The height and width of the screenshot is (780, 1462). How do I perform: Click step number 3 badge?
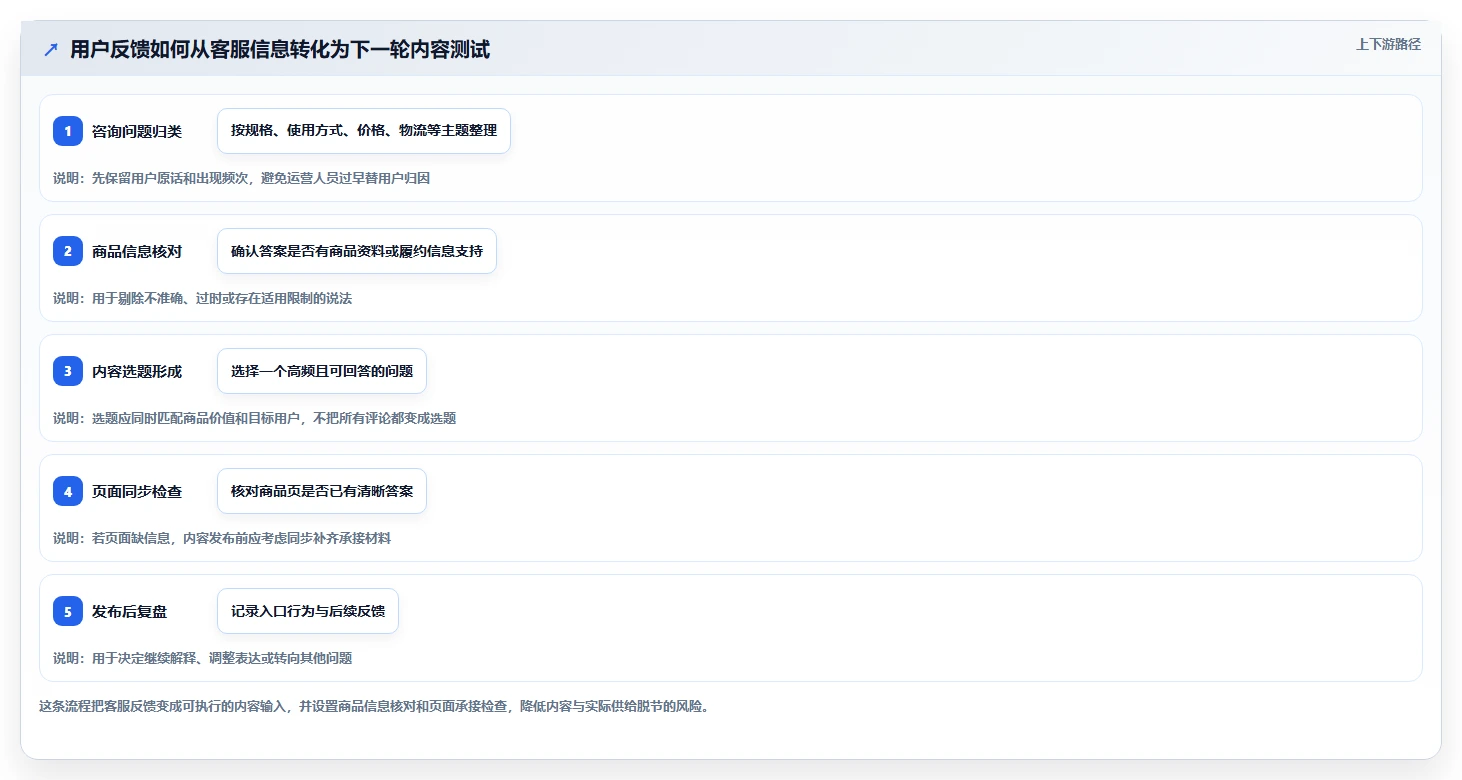pyautogui.click(x=68, y=371)
